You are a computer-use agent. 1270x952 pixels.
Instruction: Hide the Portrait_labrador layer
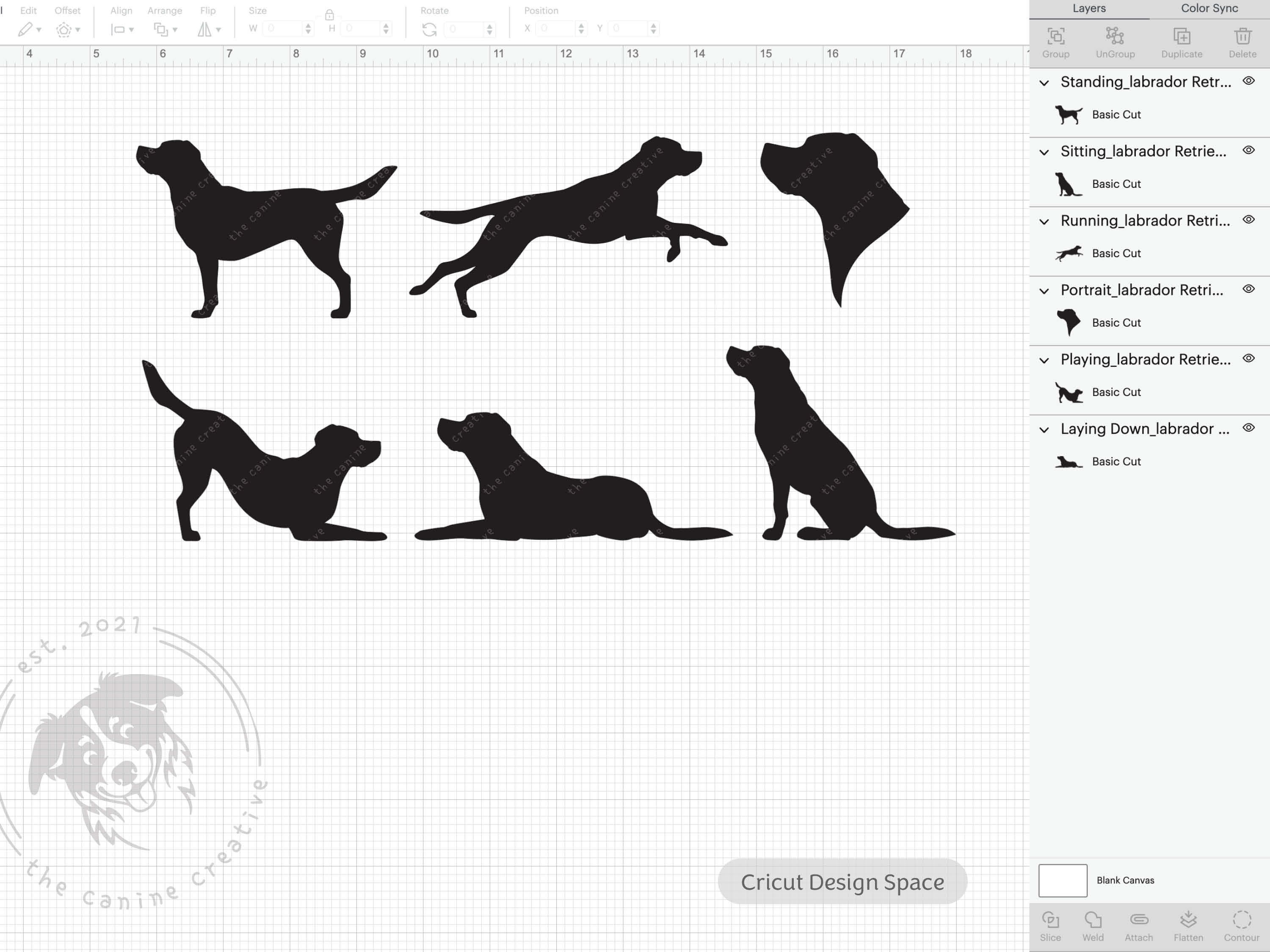tap(1248, 289)
